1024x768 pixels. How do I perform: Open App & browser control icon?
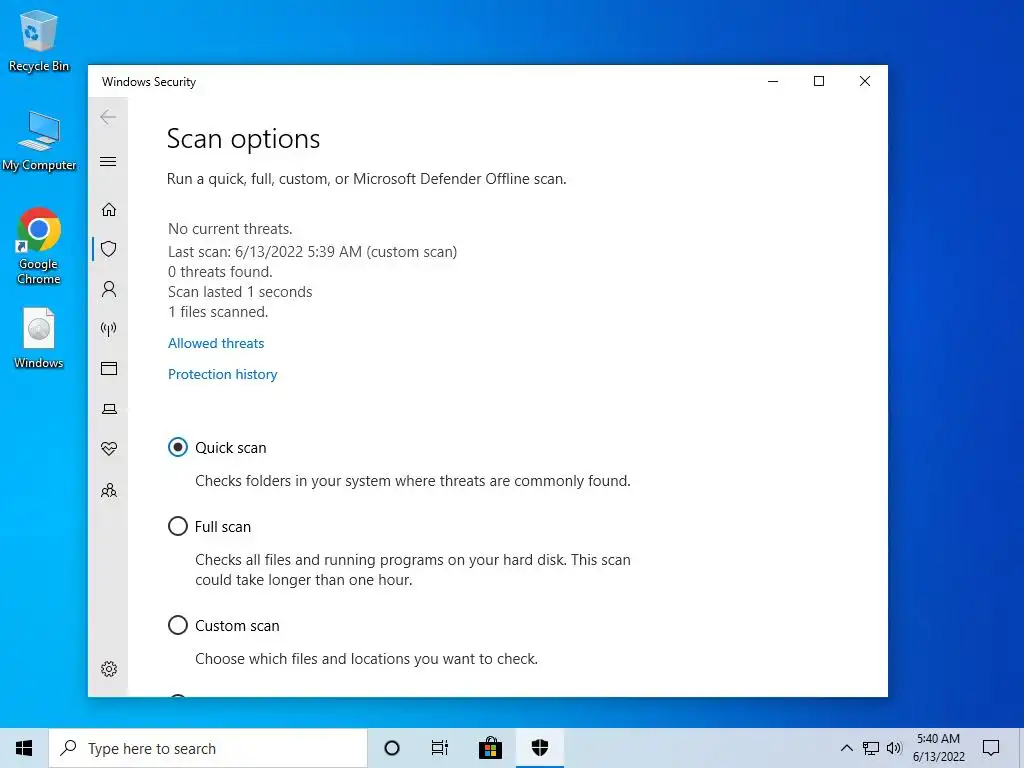109,369
